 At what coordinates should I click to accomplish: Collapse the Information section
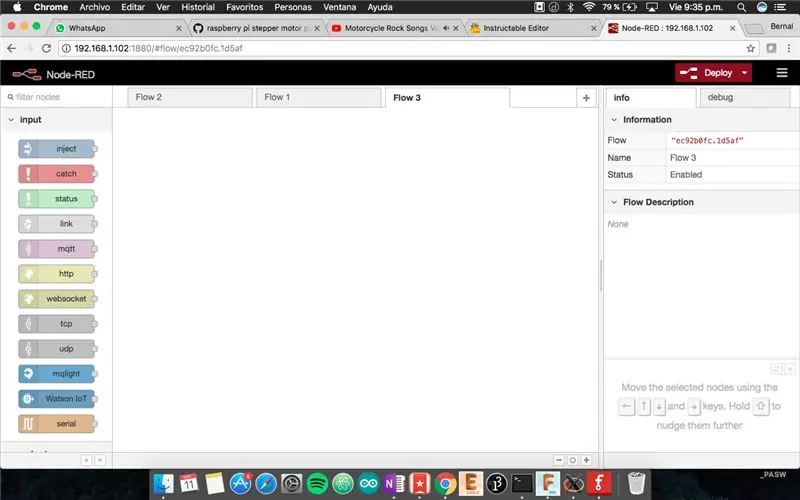[702, 119]
